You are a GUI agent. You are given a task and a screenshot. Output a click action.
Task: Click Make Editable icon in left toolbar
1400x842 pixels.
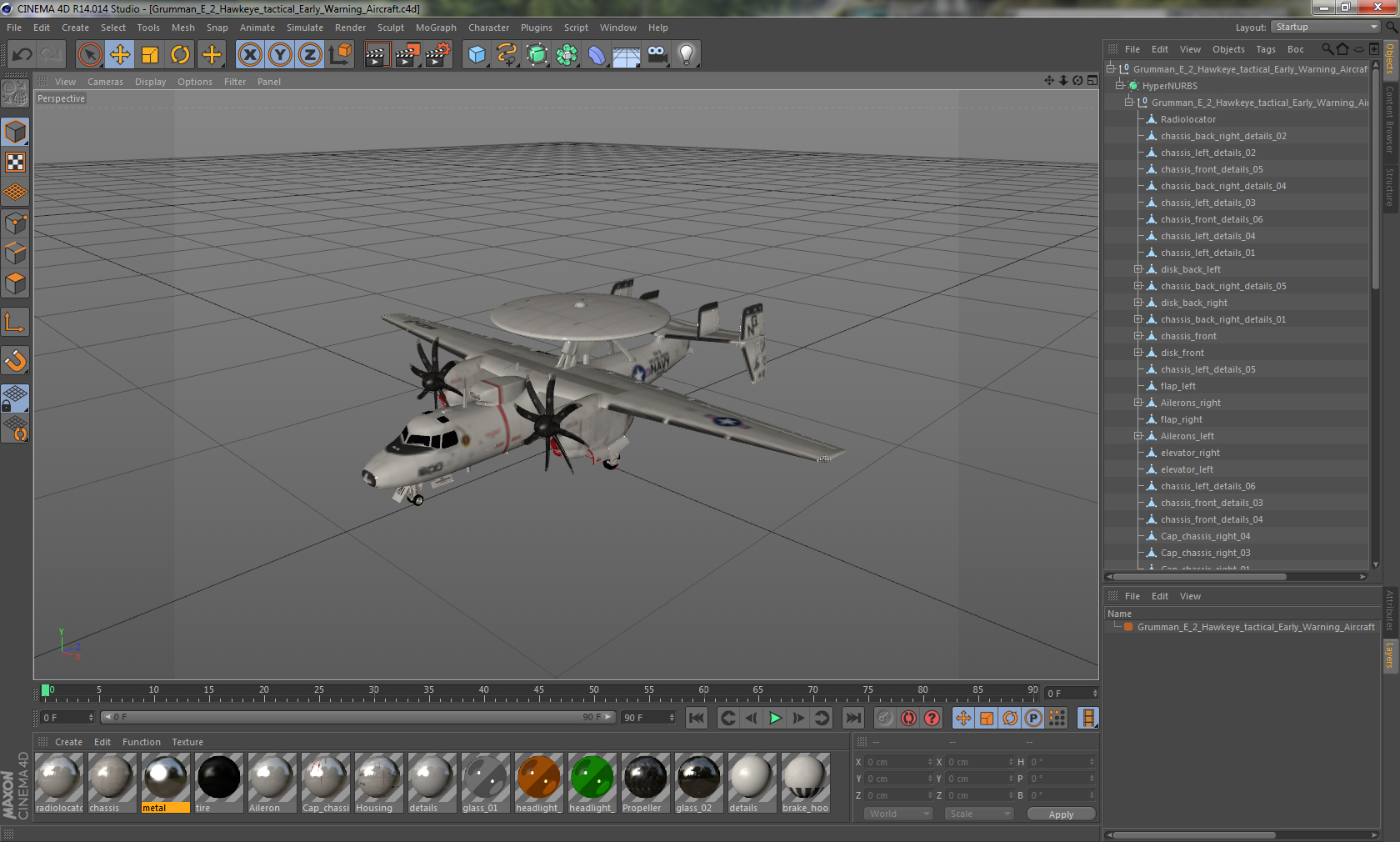15,93
